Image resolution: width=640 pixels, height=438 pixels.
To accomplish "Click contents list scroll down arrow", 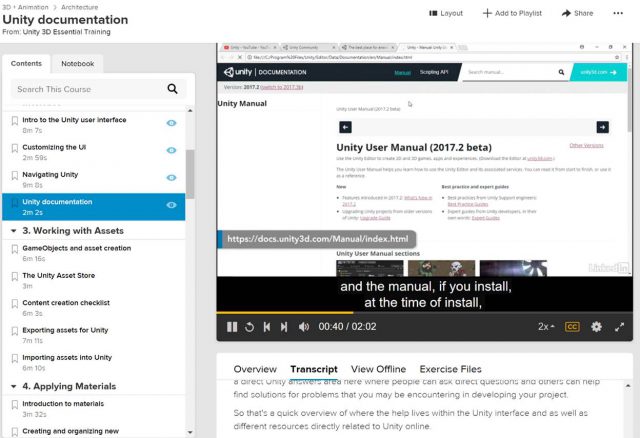I will (190, 432).
